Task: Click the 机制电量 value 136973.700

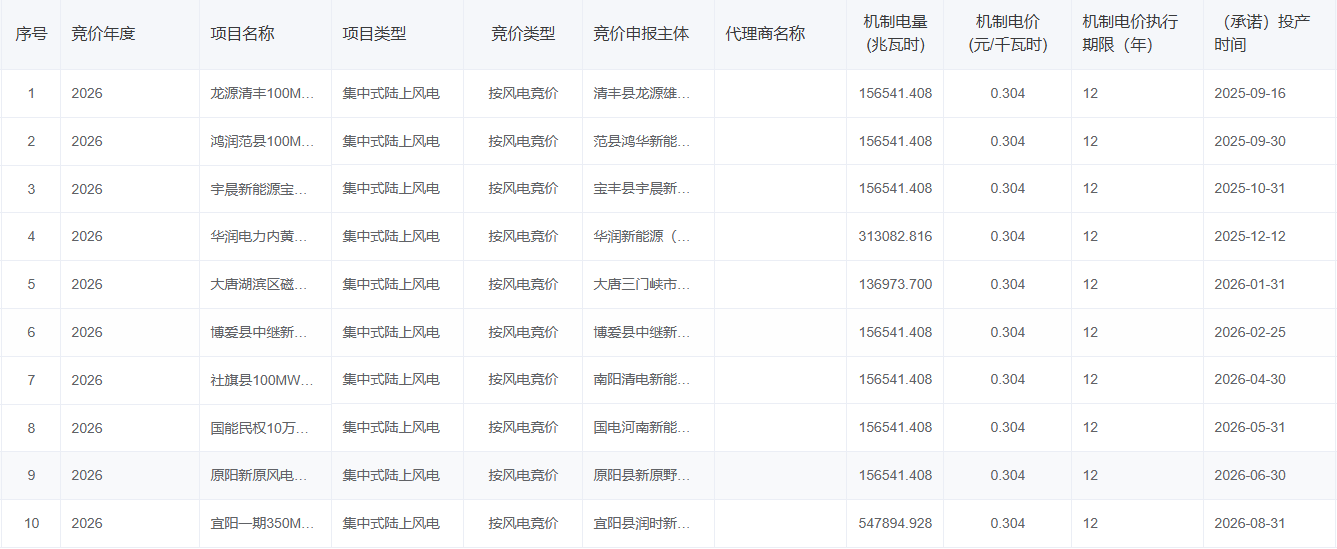Action: tap(895, 285)
